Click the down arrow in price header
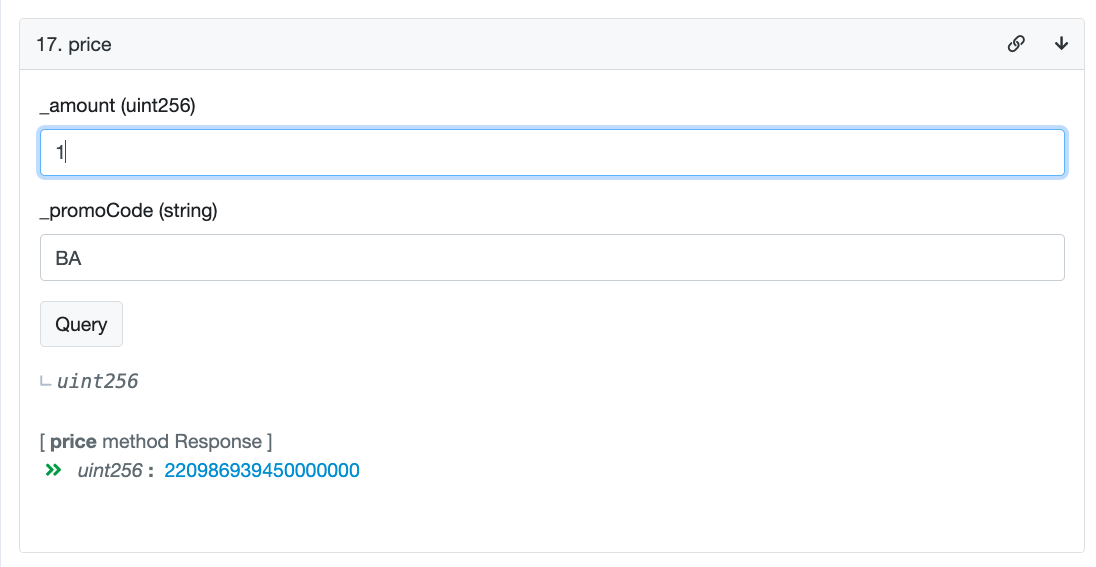 pyautogui.click(x=1062, y=44)
